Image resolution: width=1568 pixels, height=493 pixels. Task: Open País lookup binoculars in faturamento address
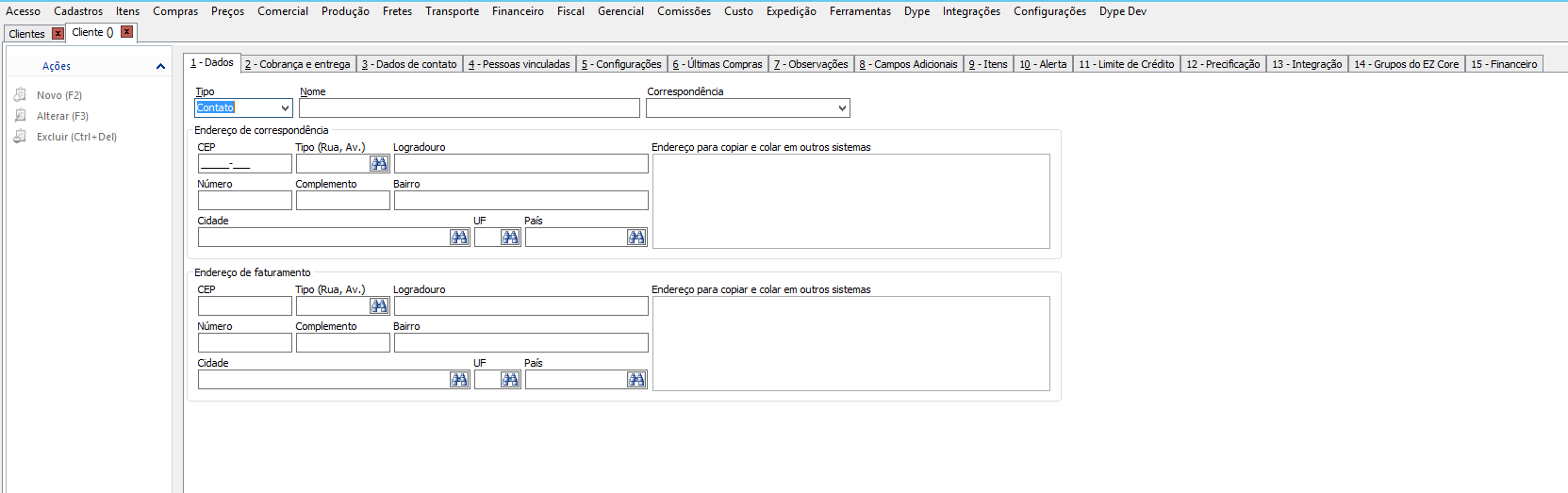point(636,380)
